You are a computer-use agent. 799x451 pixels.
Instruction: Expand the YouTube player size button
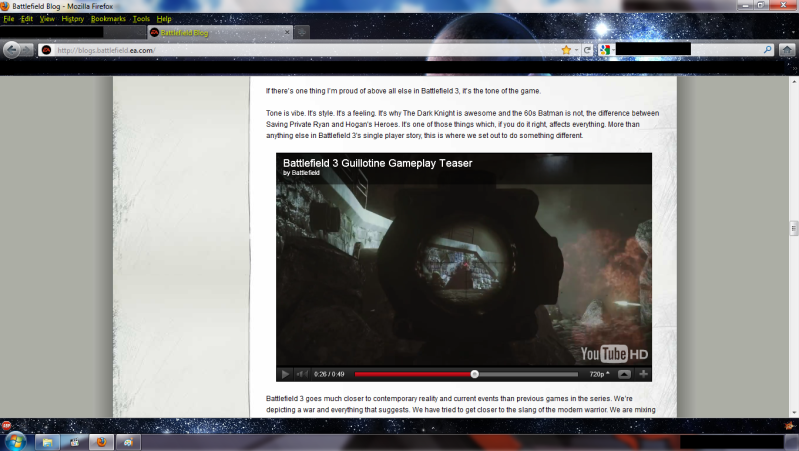pyautogui.click(x=624, y=374)
